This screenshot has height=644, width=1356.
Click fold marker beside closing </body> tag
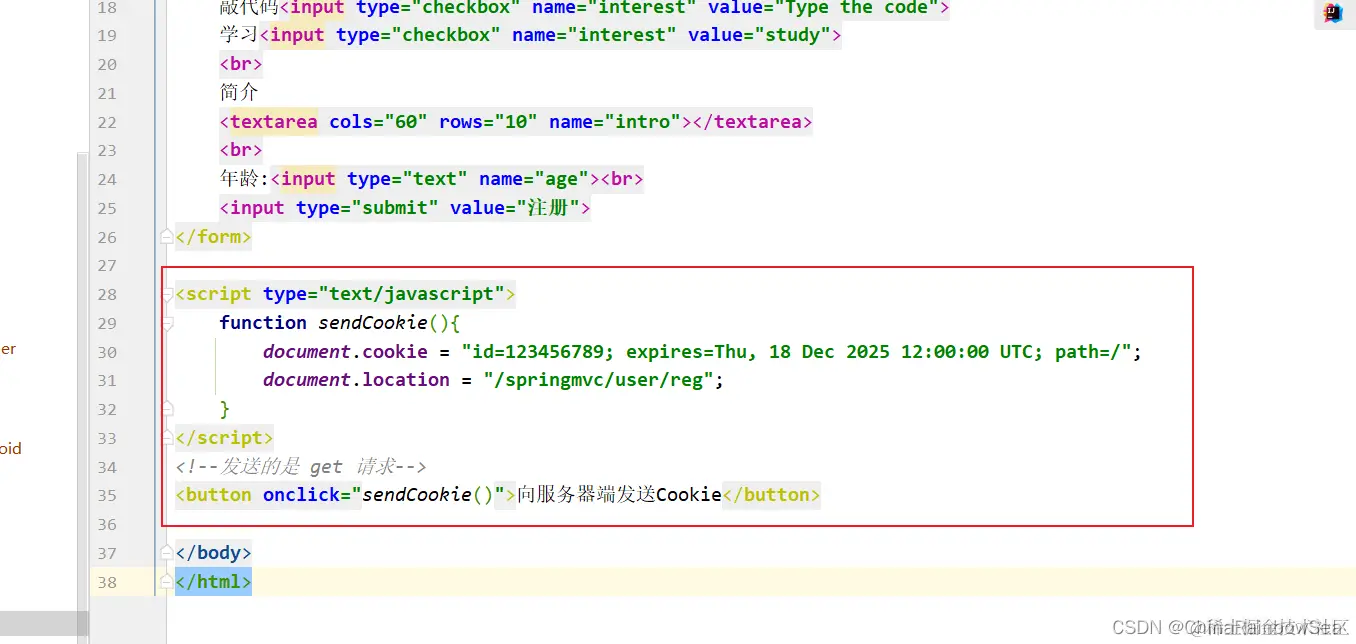click(167, 553)
